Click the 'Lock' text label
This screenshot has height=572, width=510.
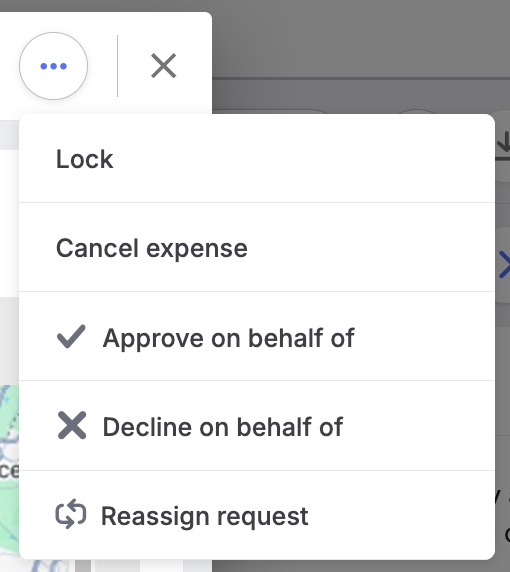(x=85, y=159)
